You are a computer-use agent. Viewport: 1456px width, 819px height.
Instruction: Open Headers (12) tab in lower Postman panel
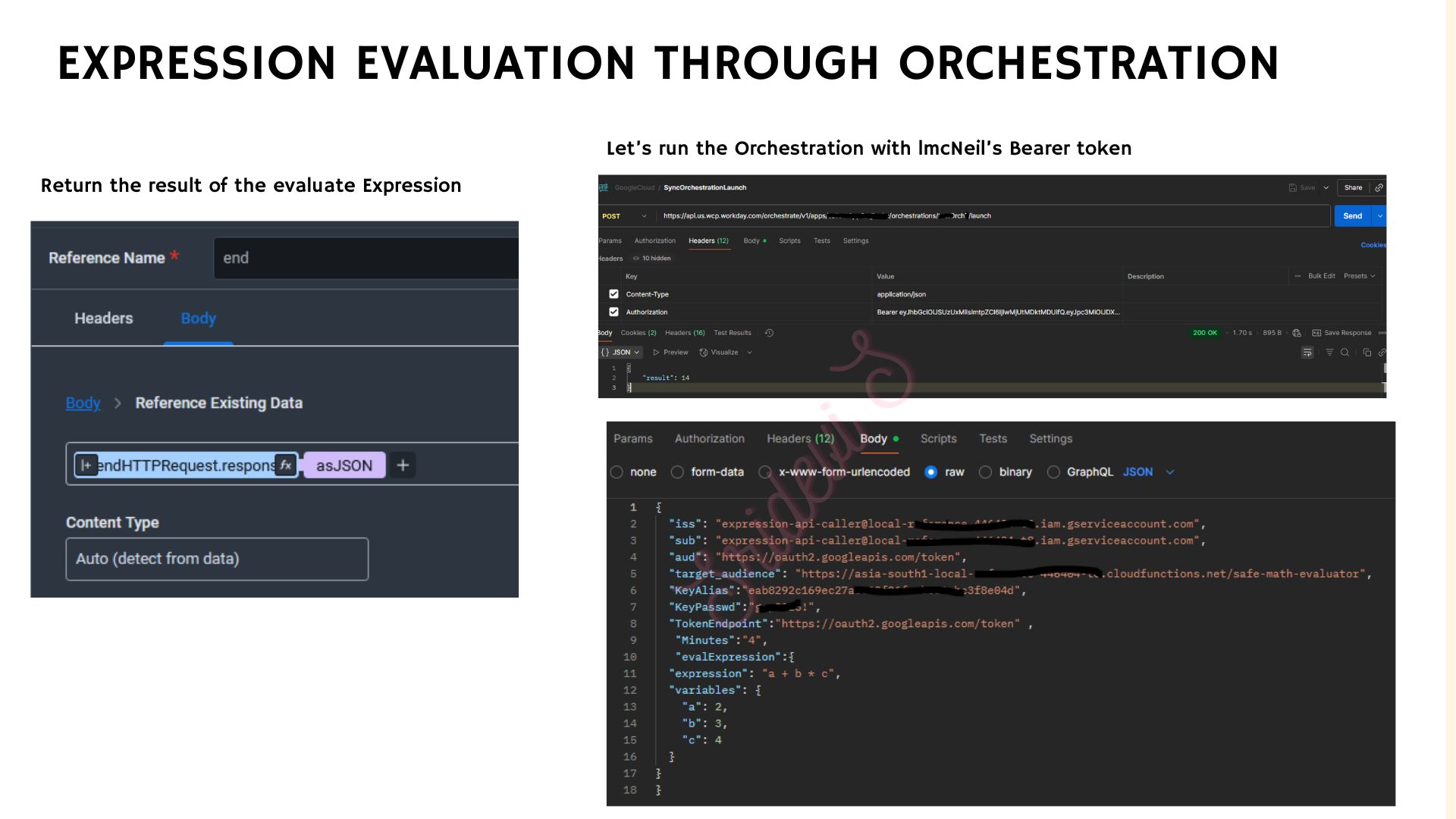click(800, 439)
